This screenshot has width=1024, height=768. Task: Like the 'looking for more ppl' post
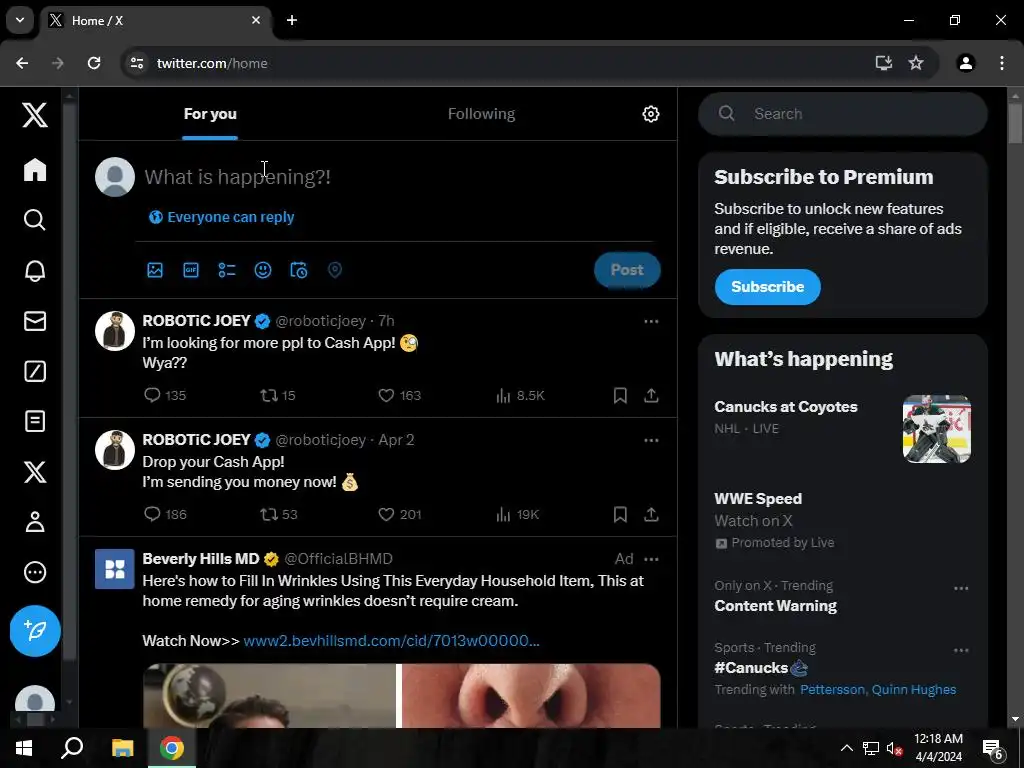pos(399,395)
